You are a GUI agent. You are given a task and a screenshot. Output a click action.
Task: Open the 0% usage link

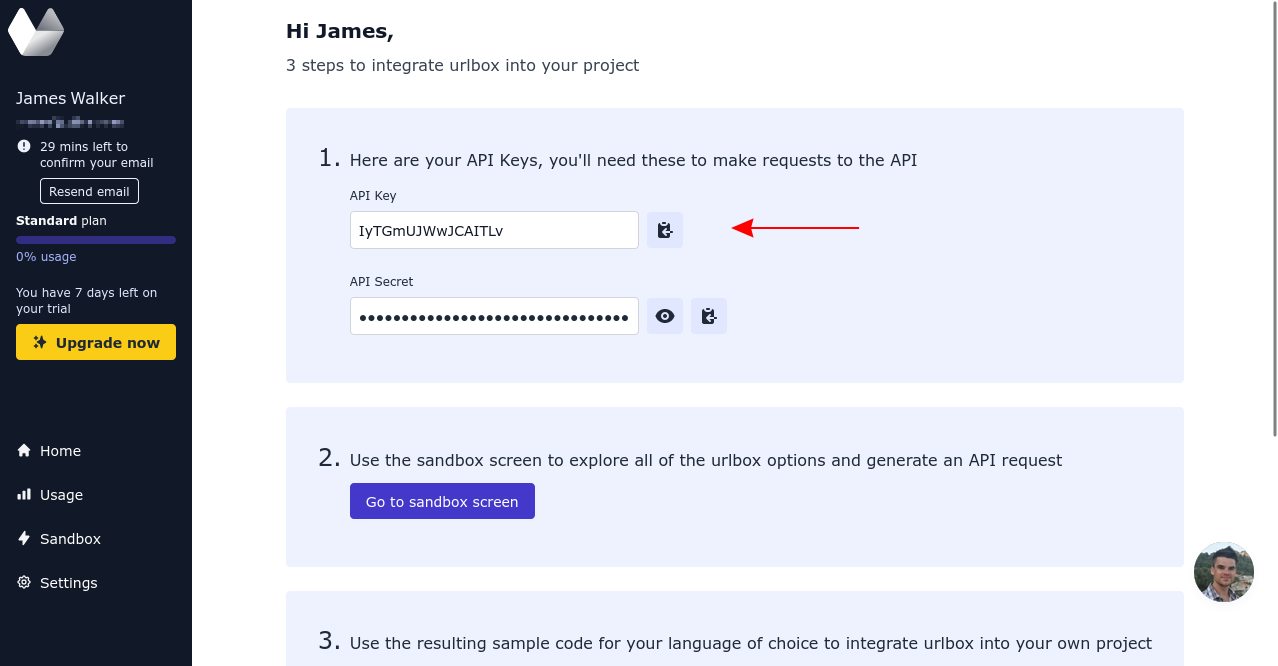point(46,257)
